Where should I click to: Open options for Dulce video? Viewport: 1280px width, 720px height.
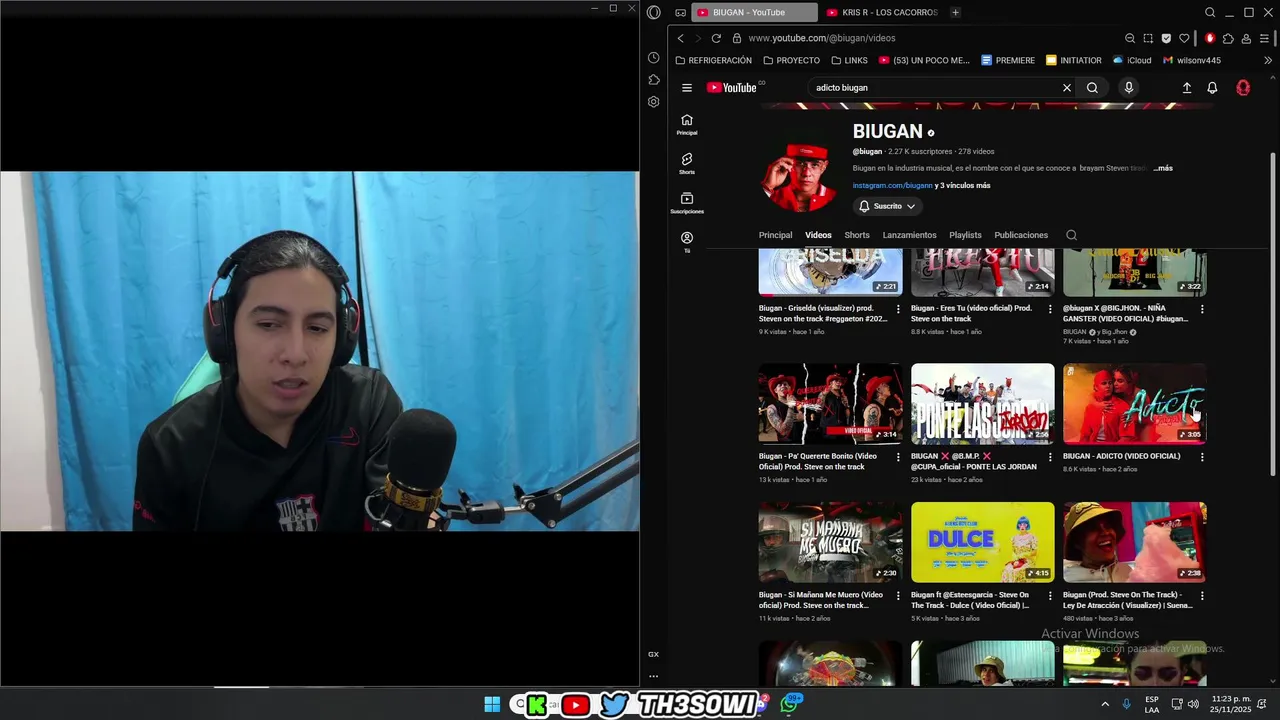coord(1050,595)
